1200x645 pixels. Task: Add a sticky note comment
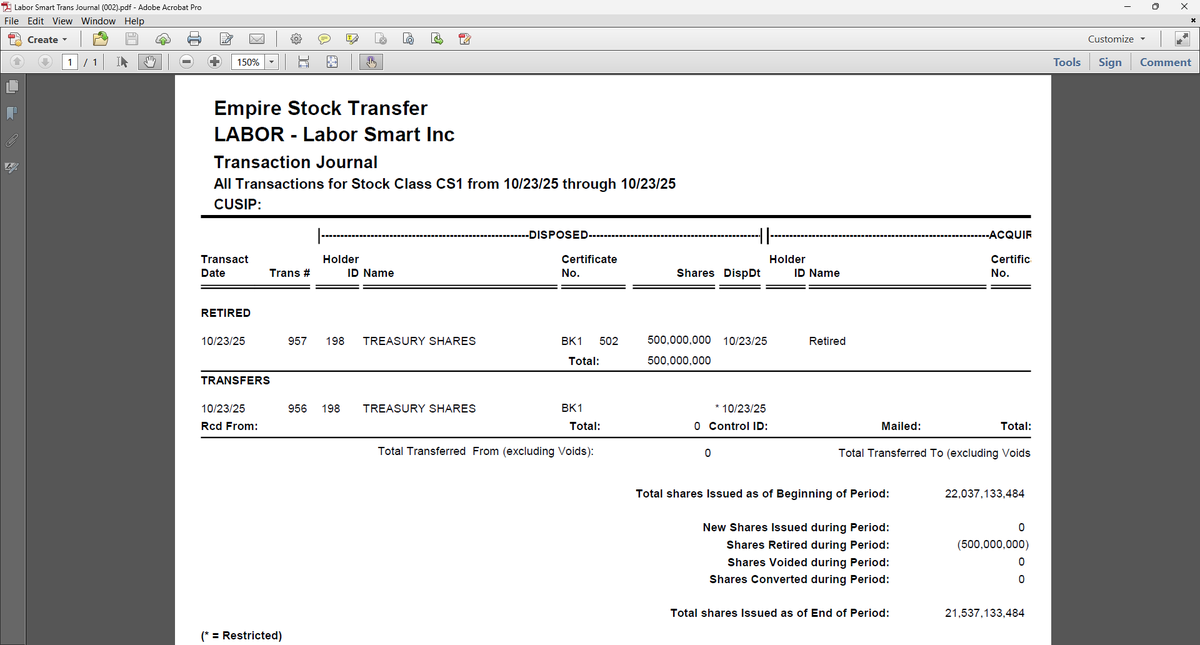coord(325,39)
